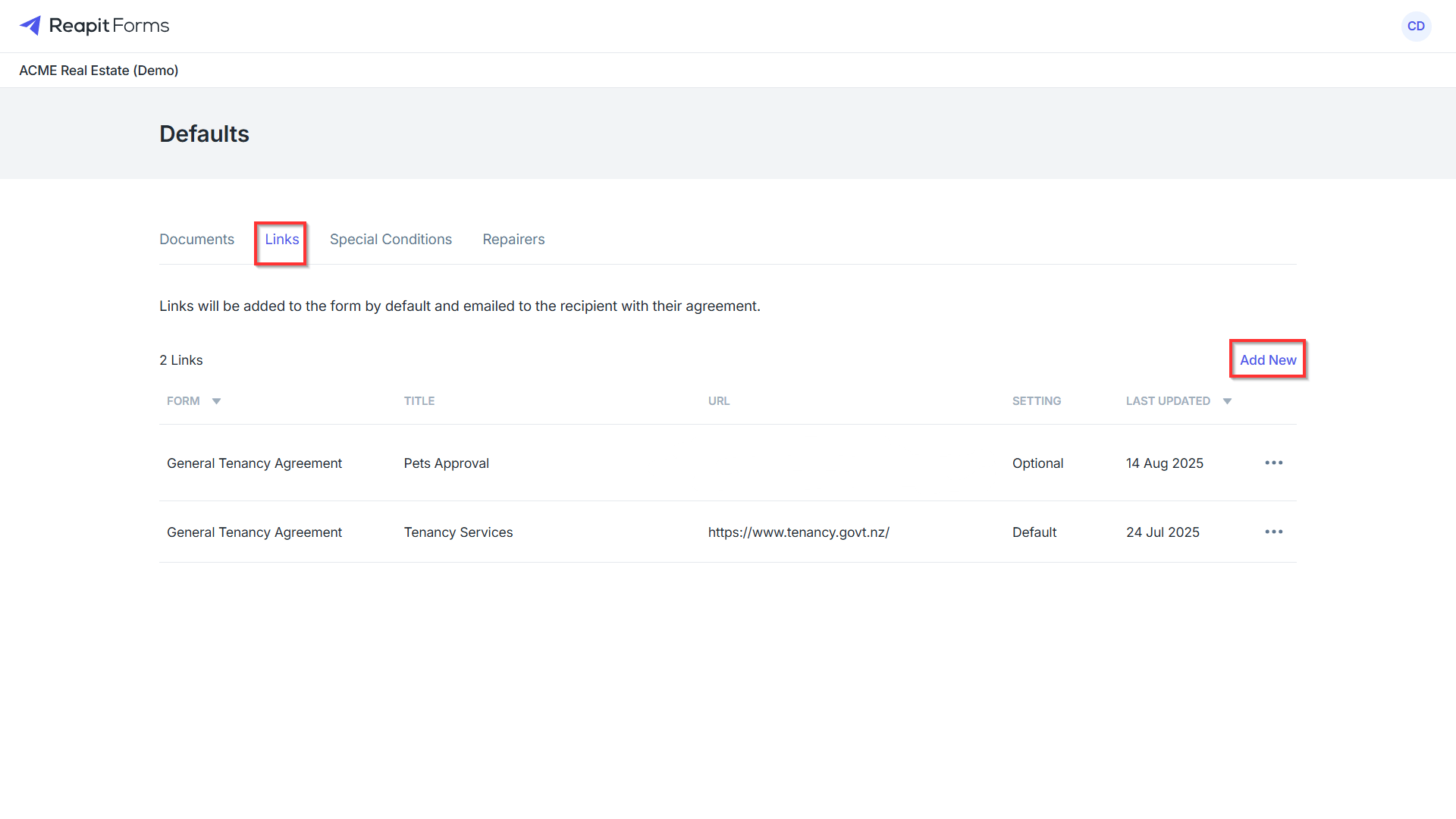The width and height of the screenshot is (1456, 819).
Task: Click the Reapit Forms paper plane logo
Action: 30,26
